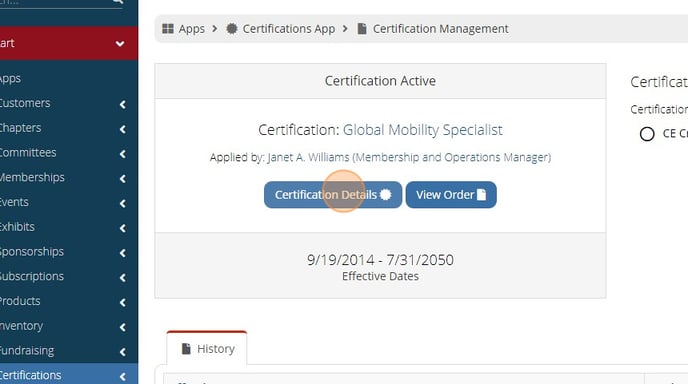Open the Certifications sidebar menu
Screen dimensions: 688x384
pyautogui.click(x=31, y=375)
